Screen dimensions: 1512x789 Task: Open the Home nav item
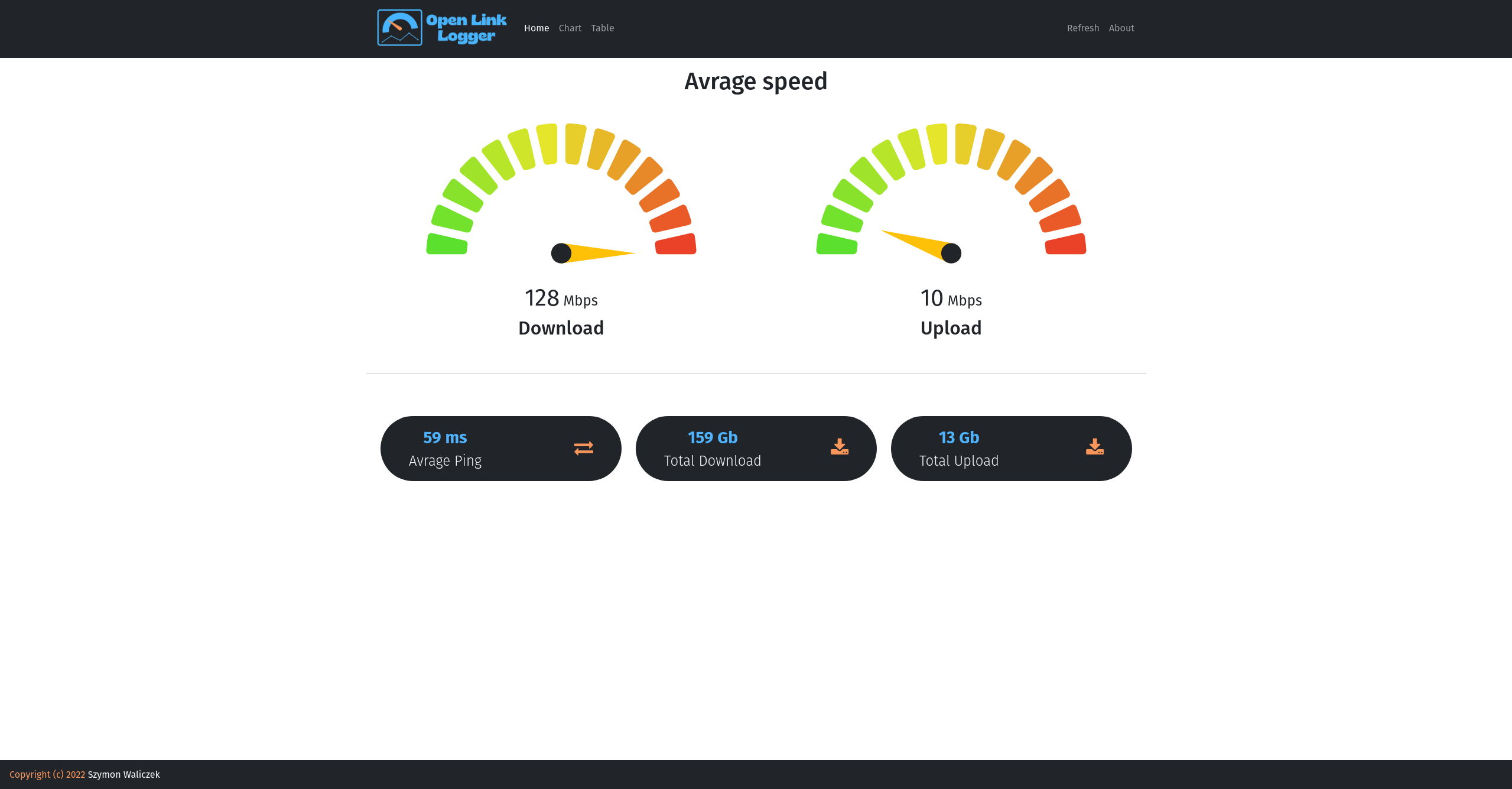pyautogui.click(x=536, y=28)
